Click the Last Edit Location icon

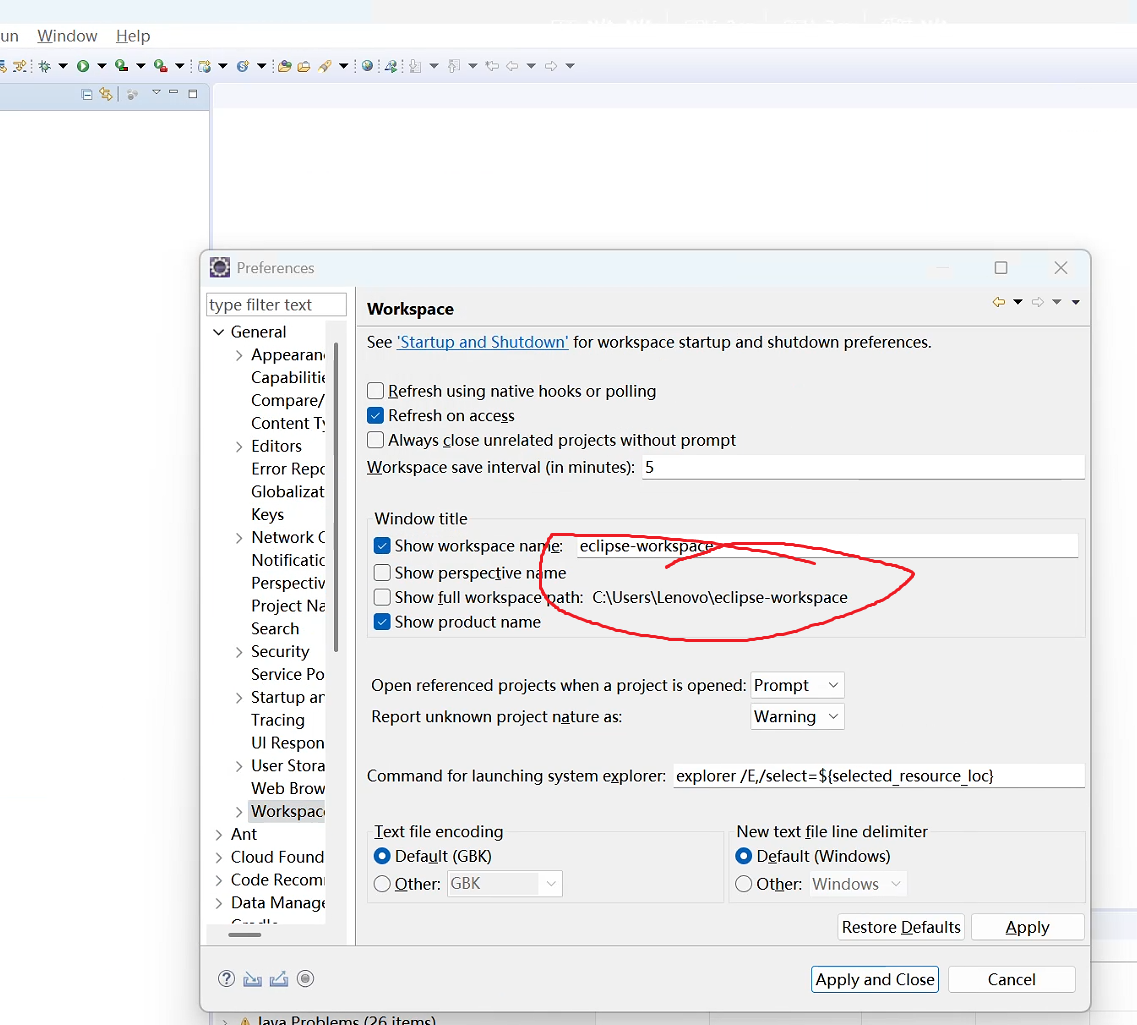492,66
